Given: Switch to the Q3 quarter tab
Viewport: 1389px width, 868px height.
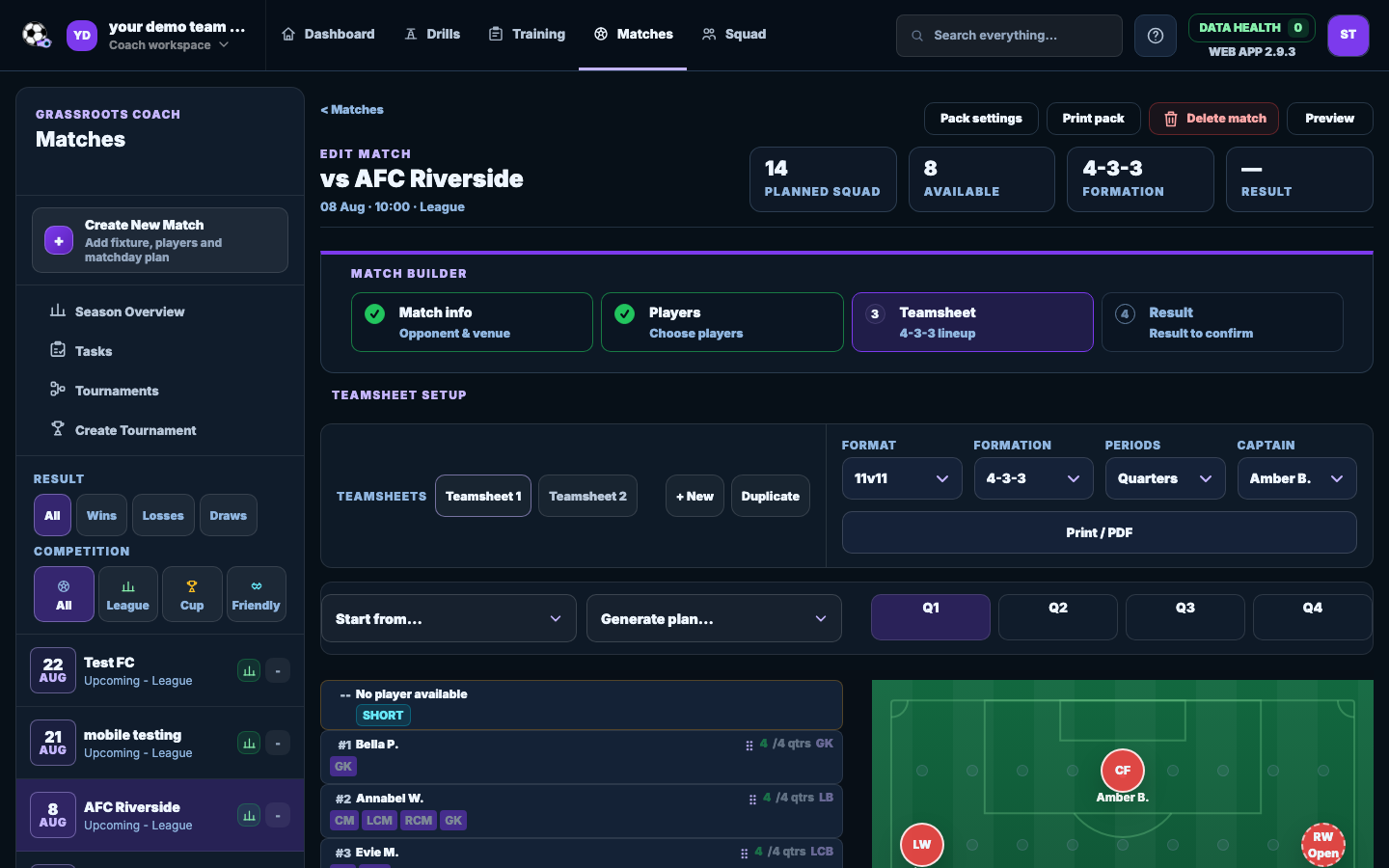Looking at the screenshot, I should coord(1185,617).
